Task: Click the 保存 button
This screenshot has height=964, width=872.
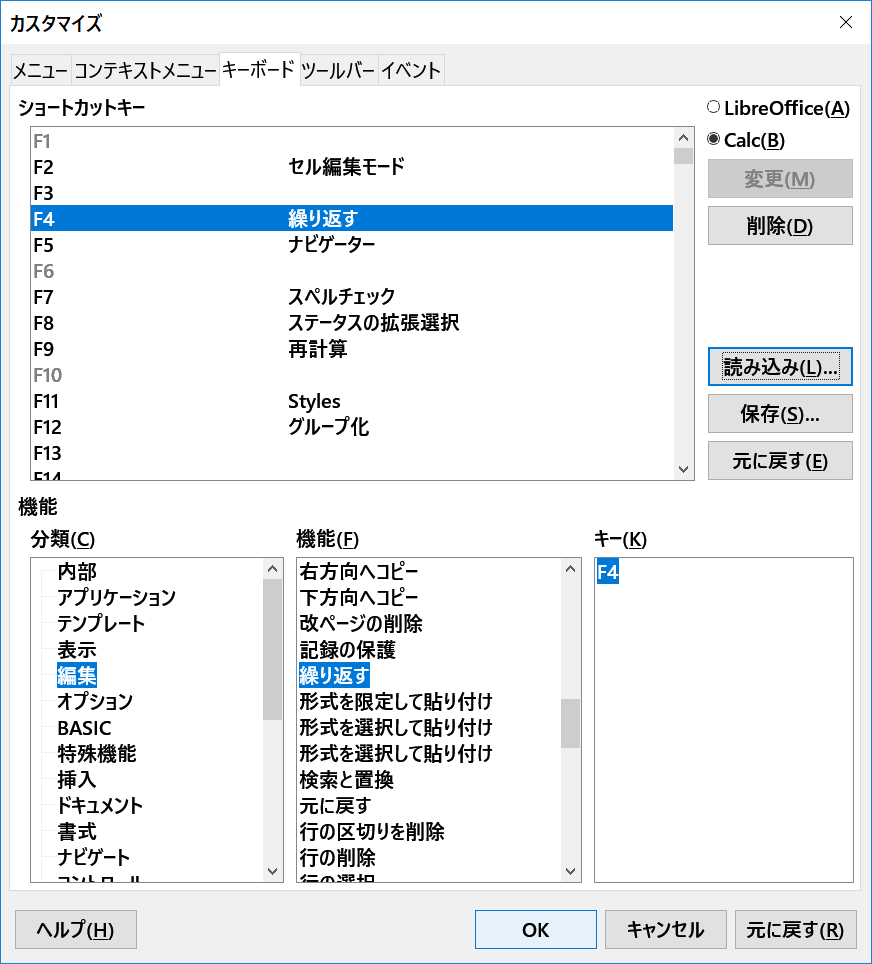Action: 779,414
